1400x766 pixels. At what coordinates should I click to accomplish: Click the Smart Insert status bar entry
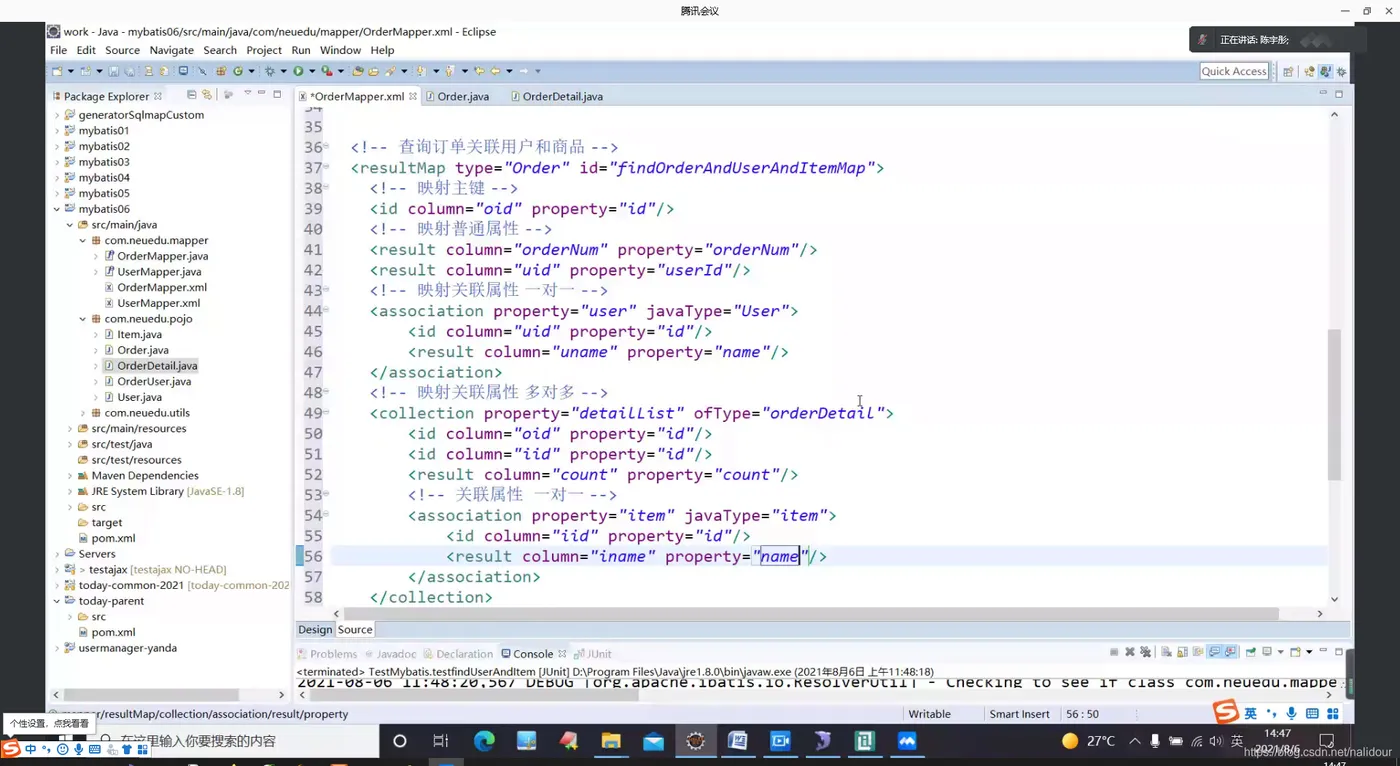(1019, 714)
